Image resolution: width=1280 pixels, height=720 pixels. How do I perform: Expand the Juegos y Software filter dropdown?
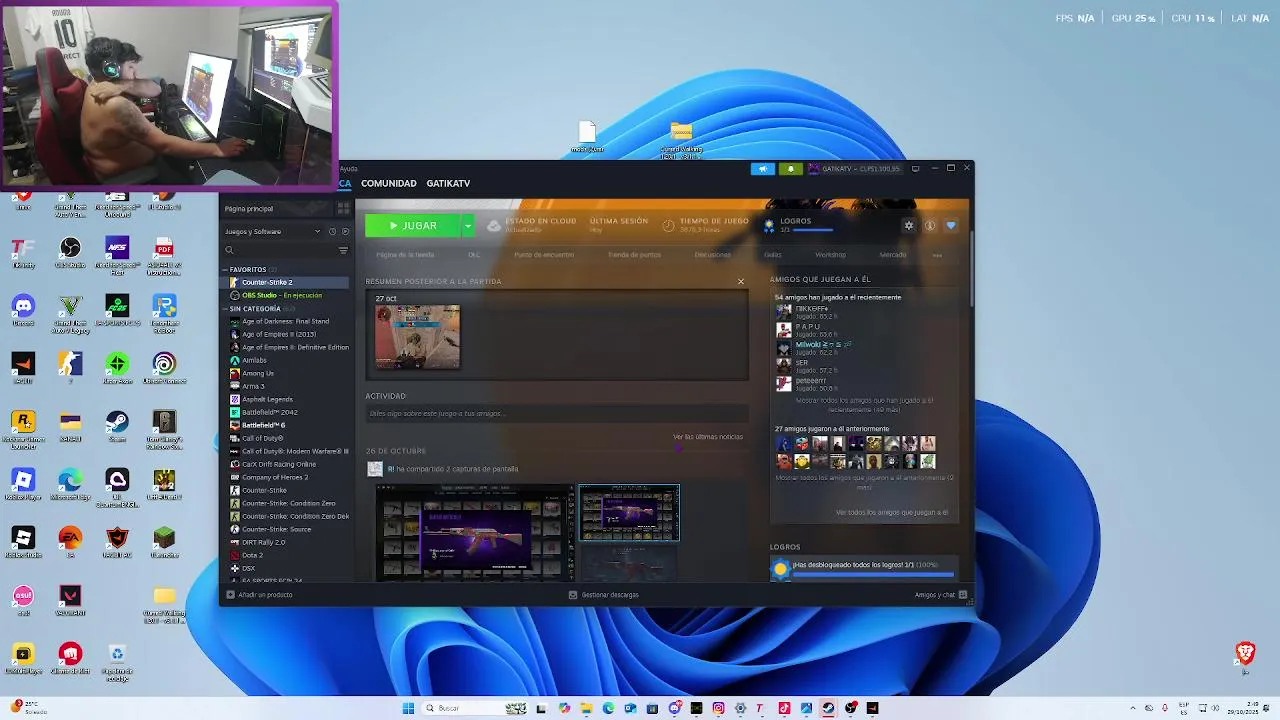coord(318,232)
